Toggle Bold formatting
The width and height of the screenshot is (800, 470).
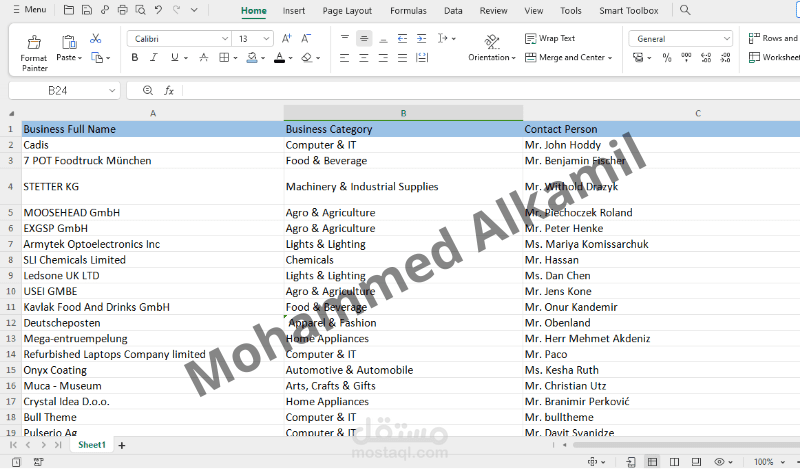[135, 58]
